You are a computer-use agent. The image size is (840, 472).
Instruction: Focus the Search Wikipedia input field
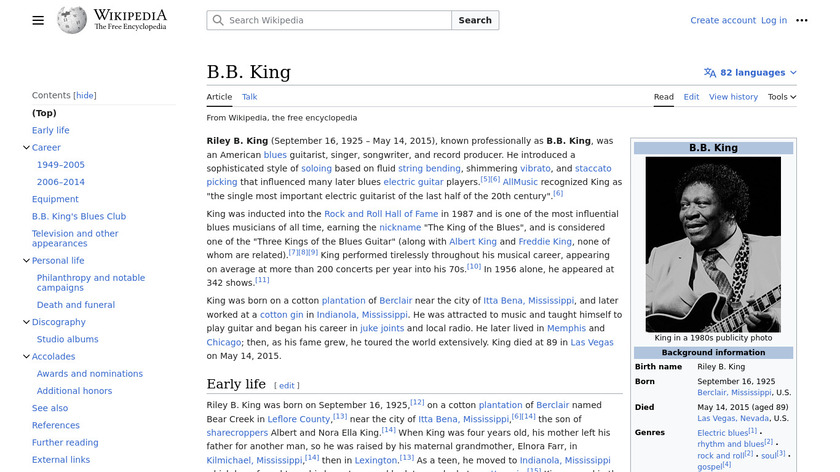[329, 20]
